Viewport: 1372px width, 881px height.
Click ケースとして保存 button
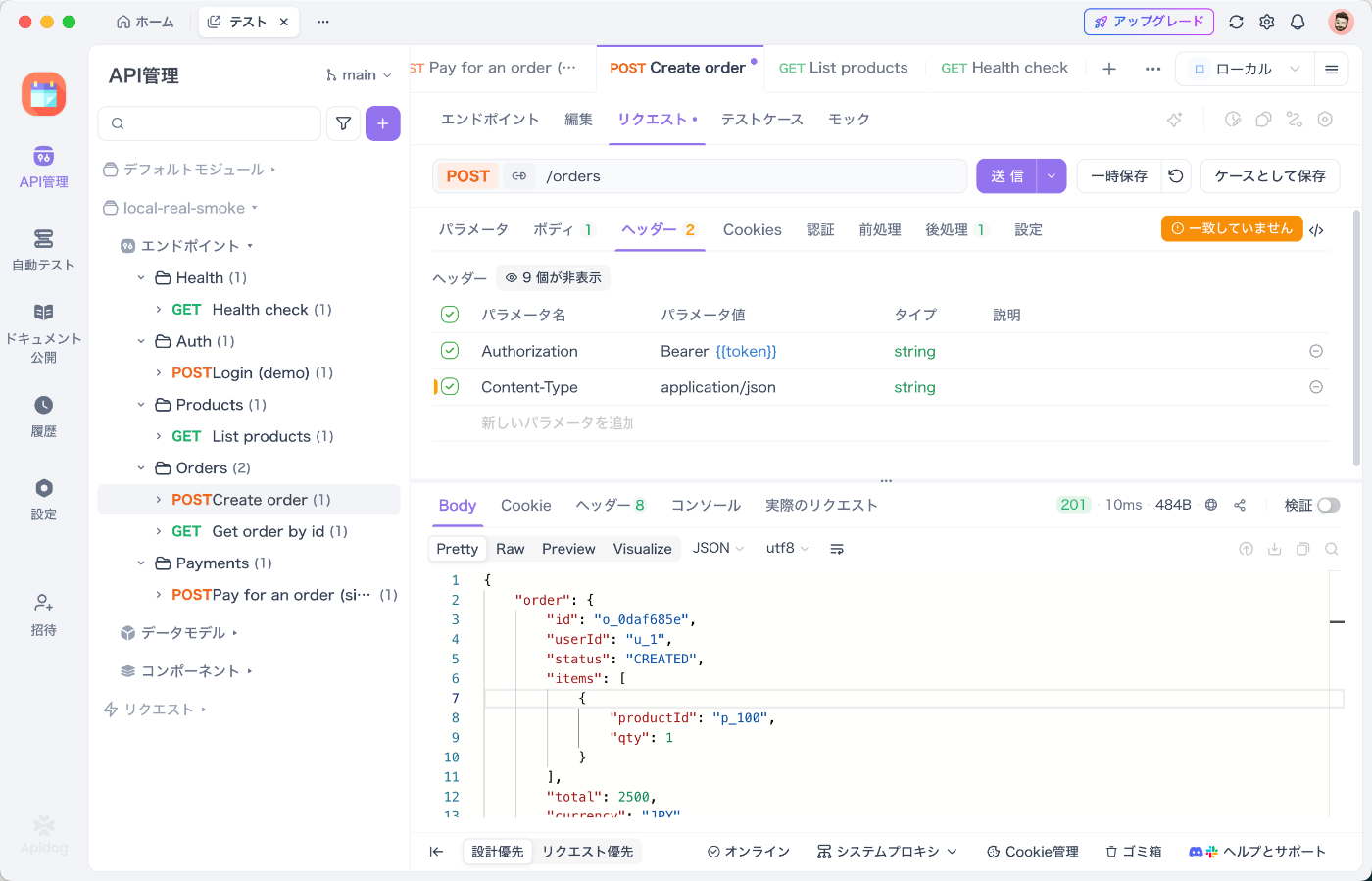click(x=1270, y=176)
